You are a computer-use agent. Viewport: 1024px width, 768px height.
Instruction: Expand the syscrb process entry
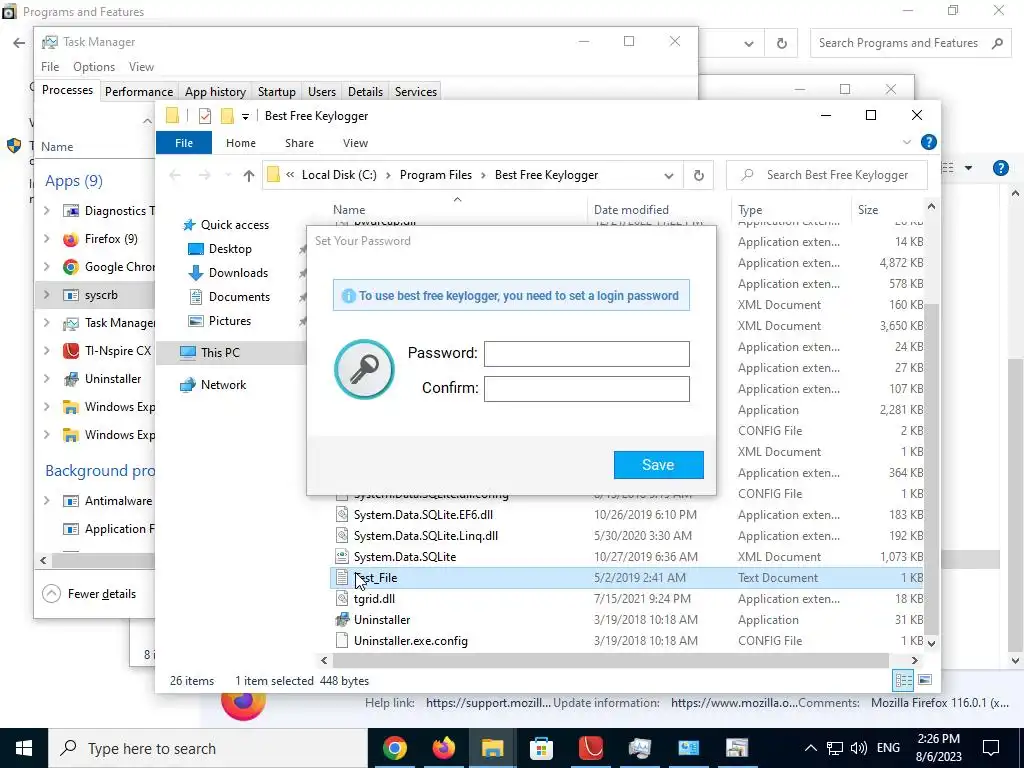pyautogui.click(x=46, y=295)
